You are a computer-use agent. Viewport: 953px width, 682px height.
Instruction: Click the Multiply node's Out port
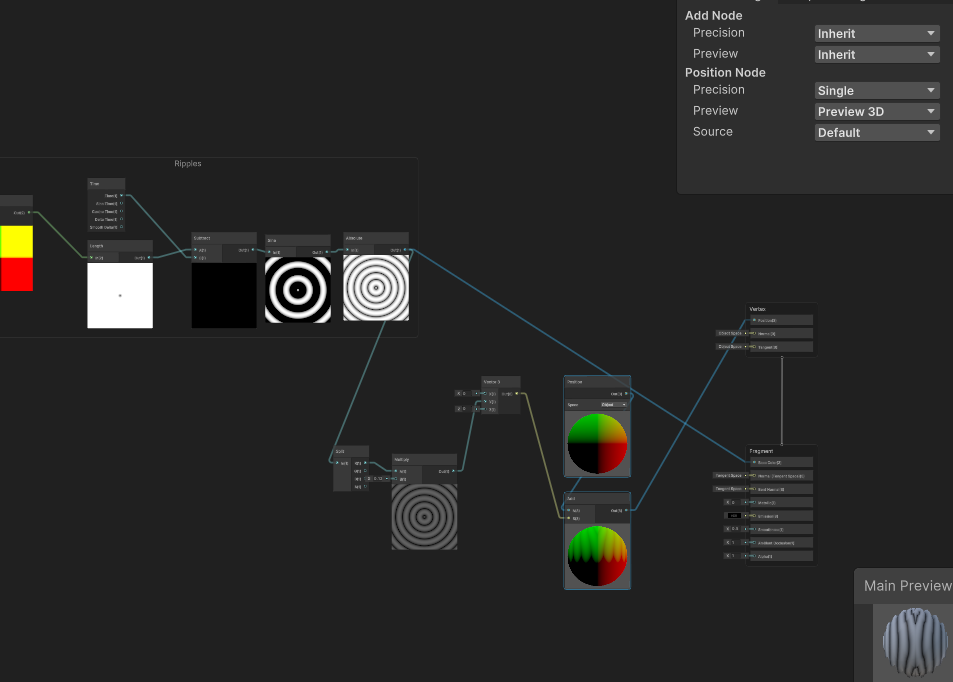click(x=453, y=471)
